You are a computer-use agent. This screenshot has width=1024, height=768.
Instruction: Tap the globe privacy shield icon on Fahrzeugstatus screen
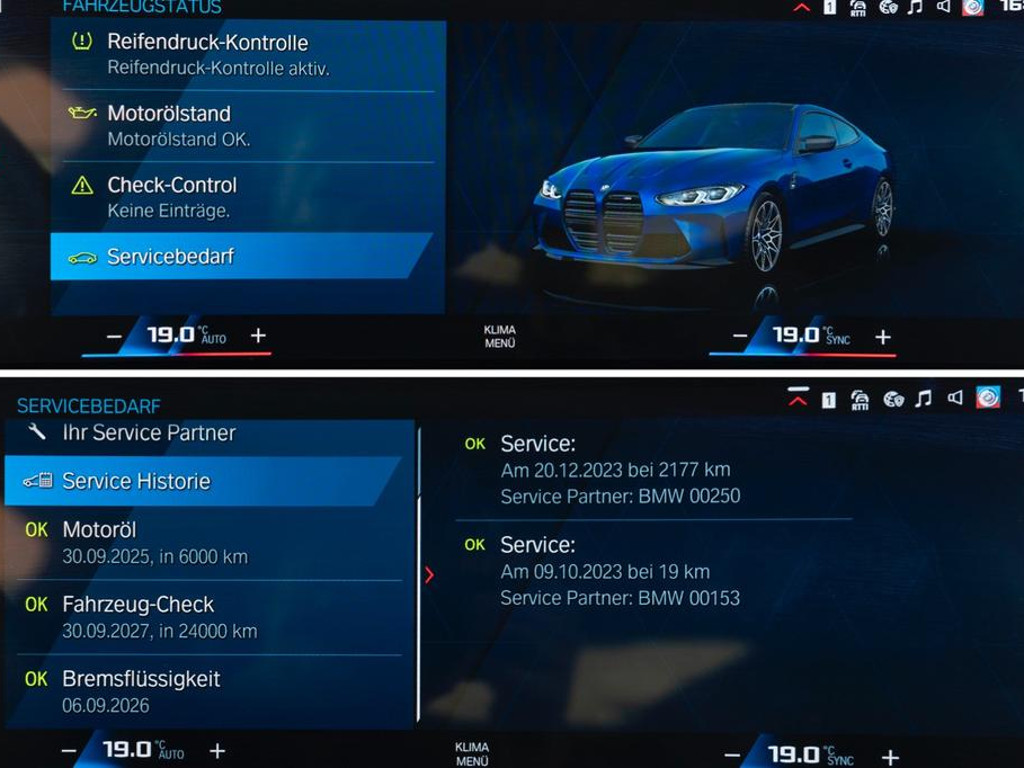point(888,8)
